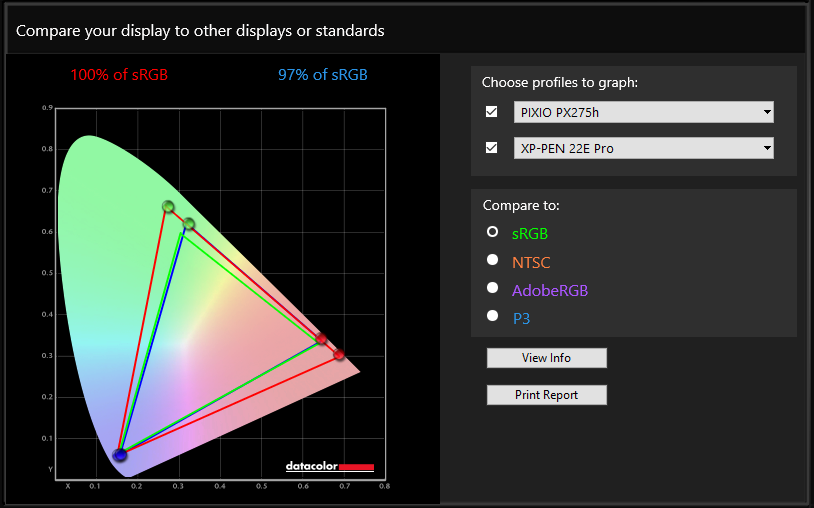Click the blue primary marker on the gamut chart
This screenshot has width=814, height=508.
pyautogui.click(x=120, y=455)
